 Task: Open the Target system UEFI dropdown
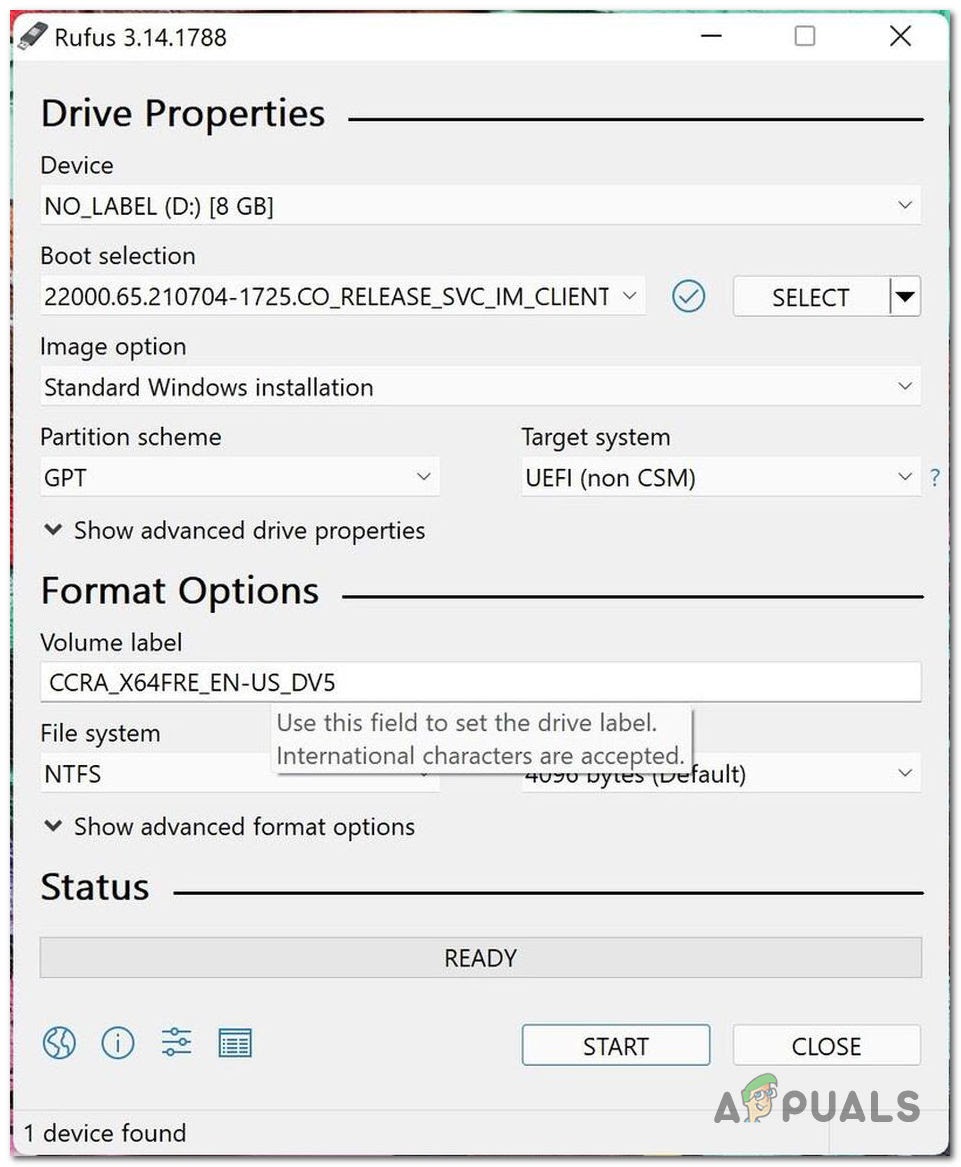pos(721,477)
